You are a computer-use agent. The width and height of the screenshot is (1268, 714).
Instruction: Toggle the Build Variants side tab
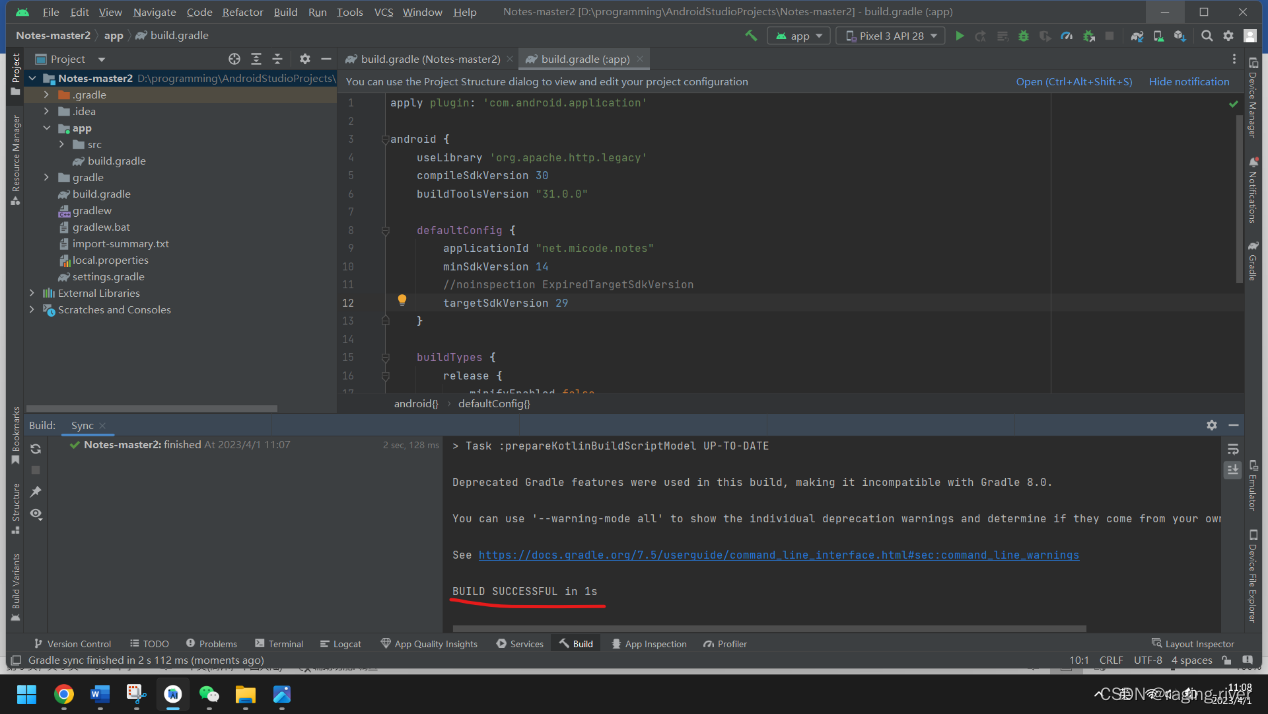pyautogui.click(x=15, y=587)
